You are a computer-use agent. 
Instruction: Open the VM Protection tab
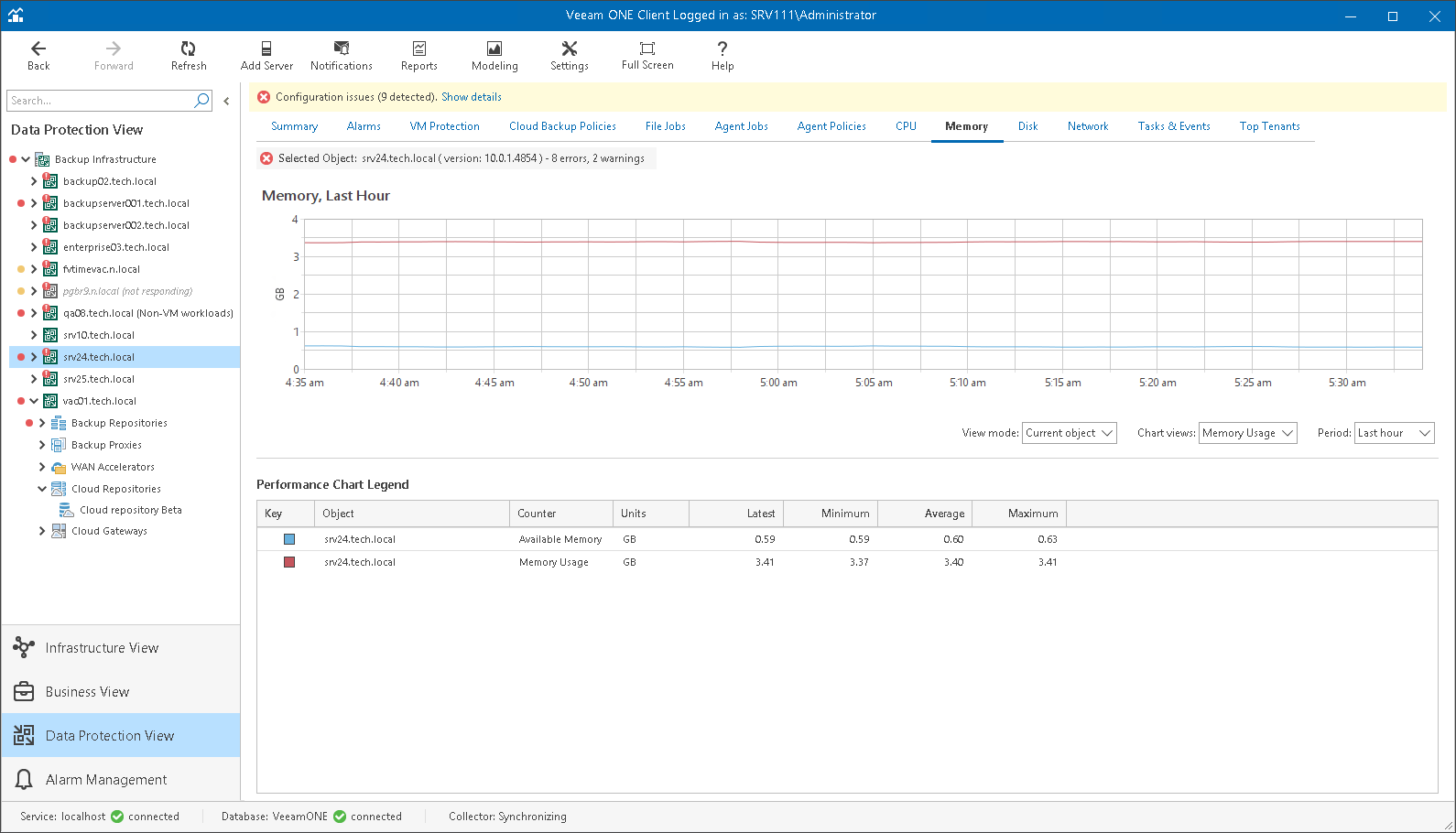pos(445,126)
